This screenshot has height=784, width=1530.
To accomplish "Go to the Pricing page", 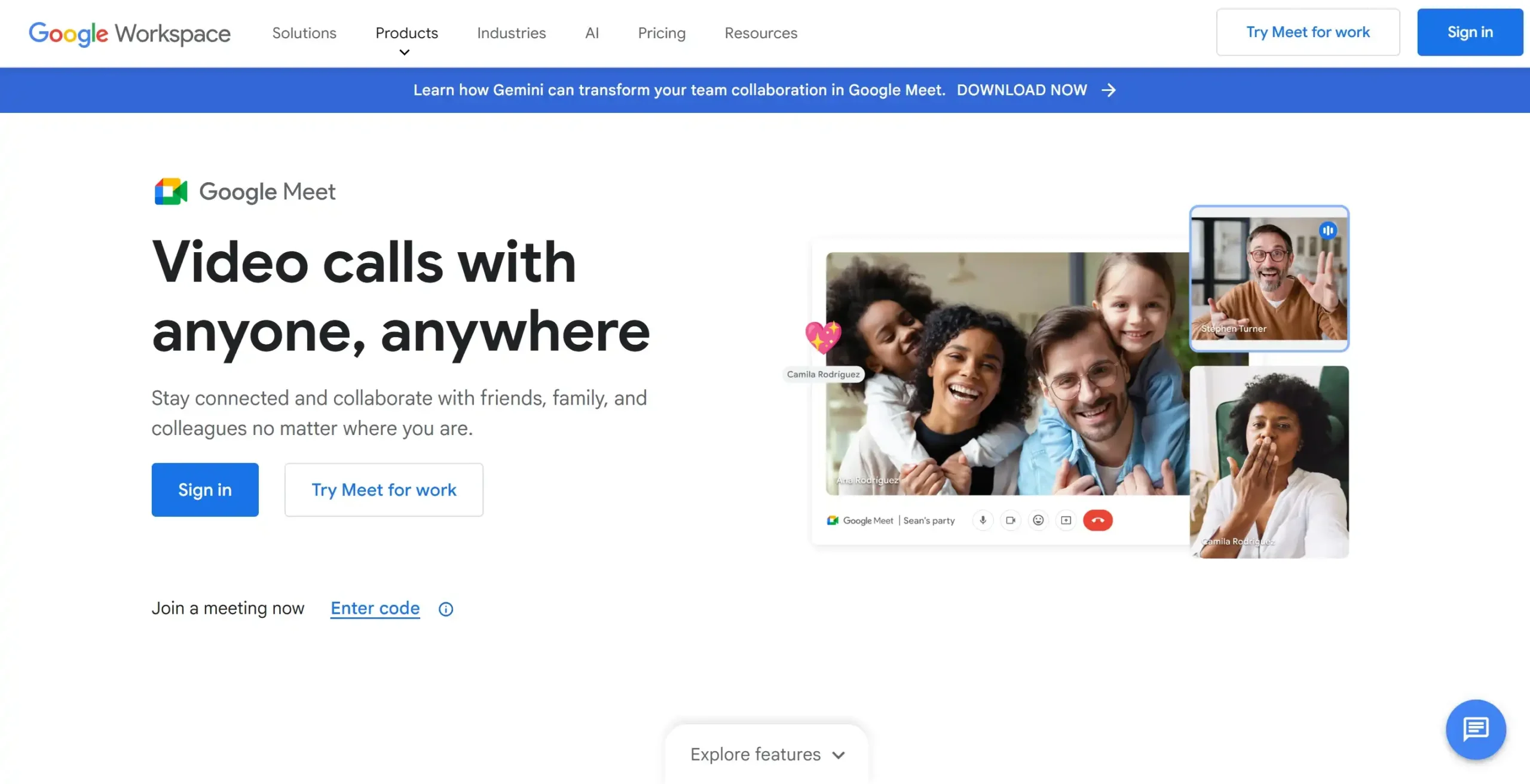I will tap(662, 33).
